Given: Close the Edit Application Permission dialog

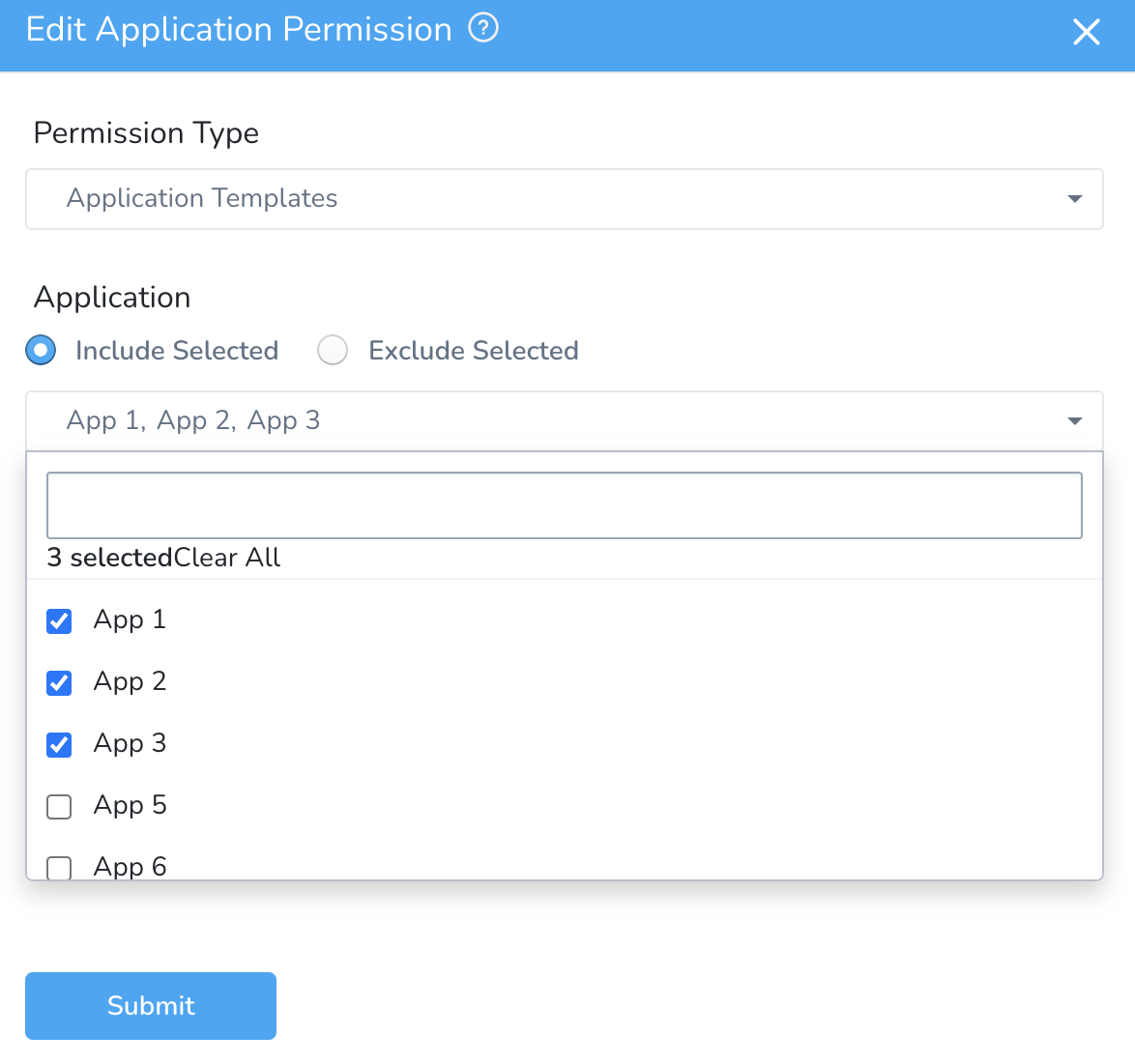Looking at the screenshot, I should pos(1086,32).
